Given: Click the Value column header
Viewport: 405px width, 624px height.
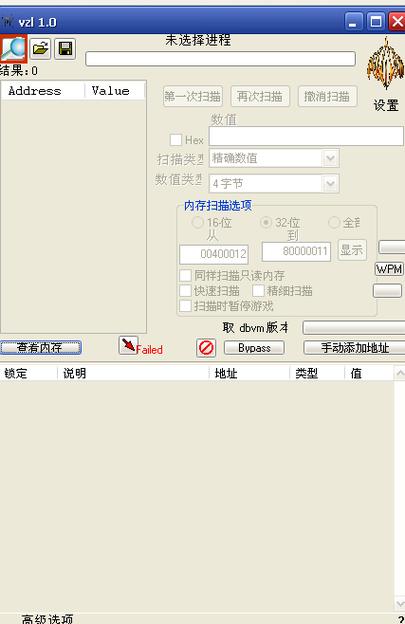Looking at the screenshot, I should (115, 91).
